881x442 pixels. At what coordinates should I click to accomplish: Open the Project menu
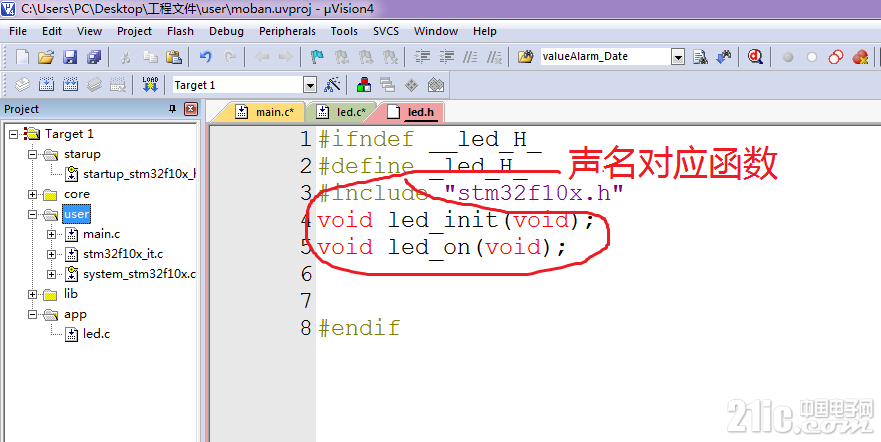click(134, 31)
